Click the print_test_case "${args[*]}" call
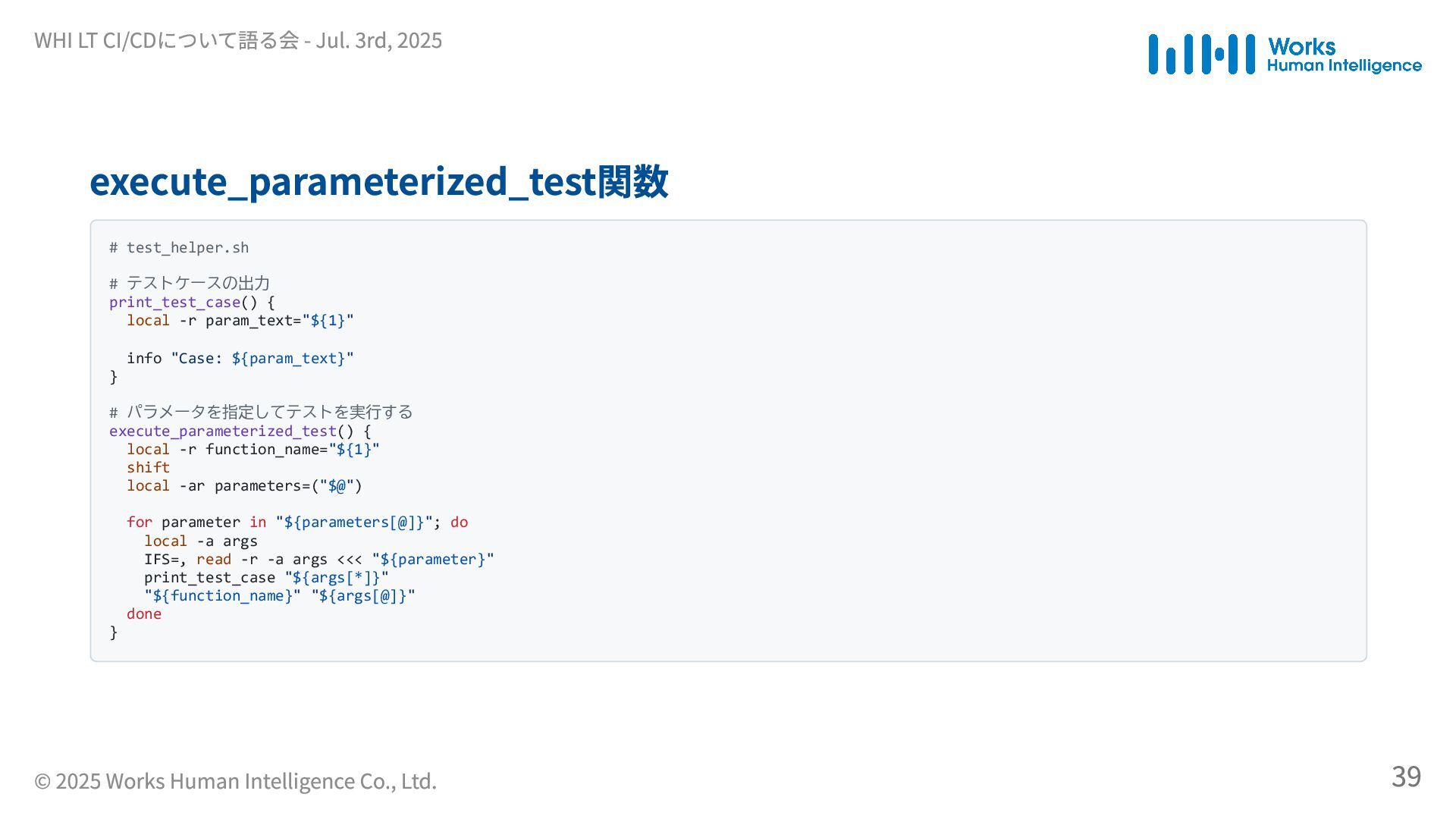1456x819 pixels. [266, 578]
